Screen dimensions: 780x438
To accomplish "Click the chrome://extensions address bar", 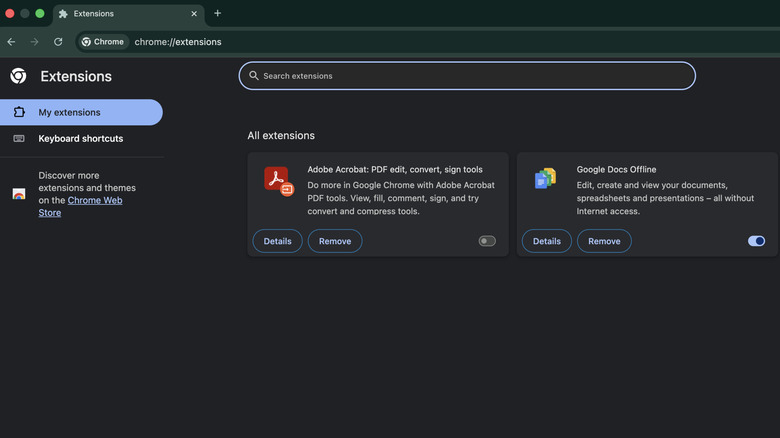I will click(178, 42).
